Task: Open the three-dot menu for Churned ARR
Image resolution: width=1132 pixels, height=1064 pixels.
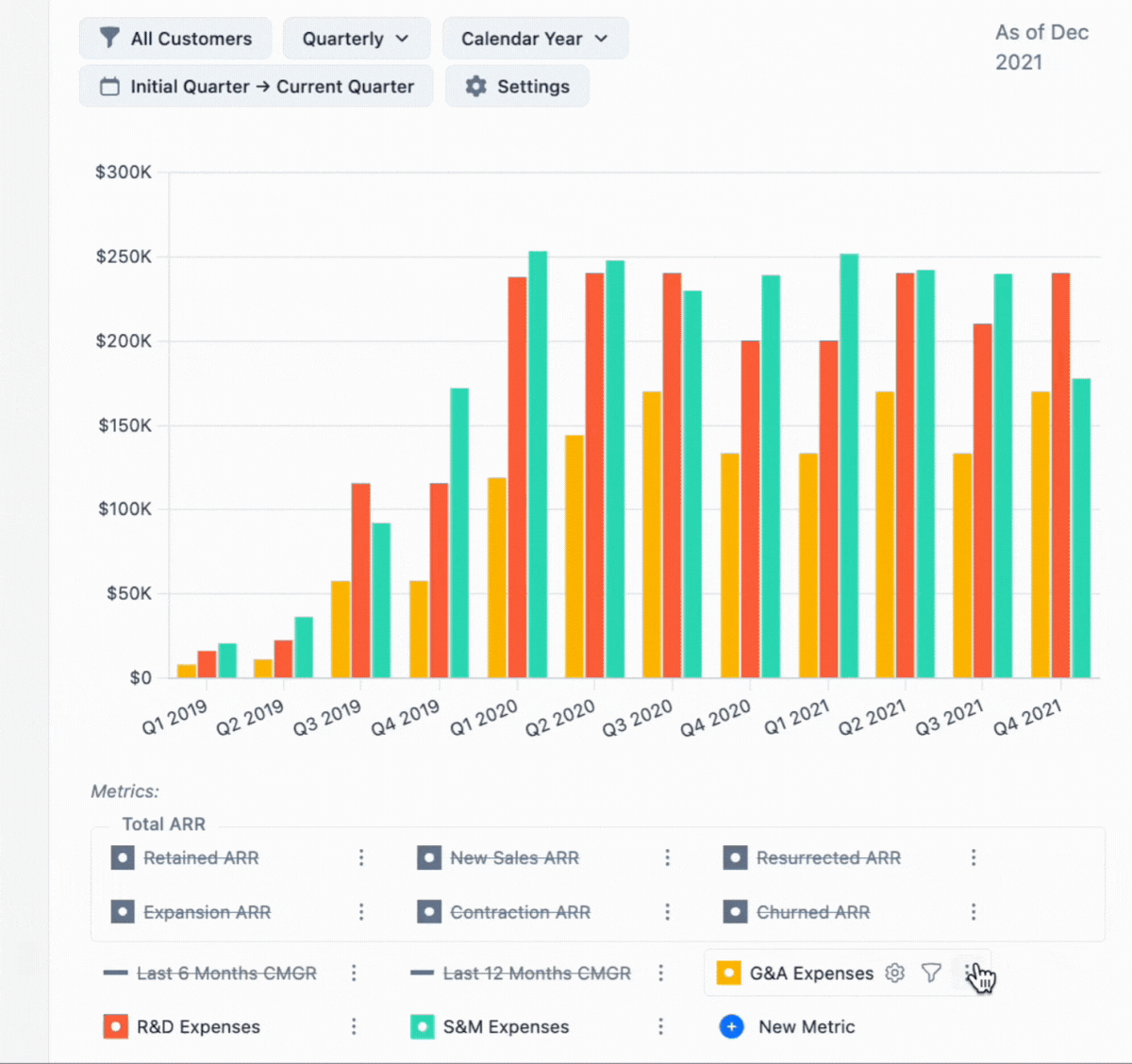Action: [x=974, y=912]
